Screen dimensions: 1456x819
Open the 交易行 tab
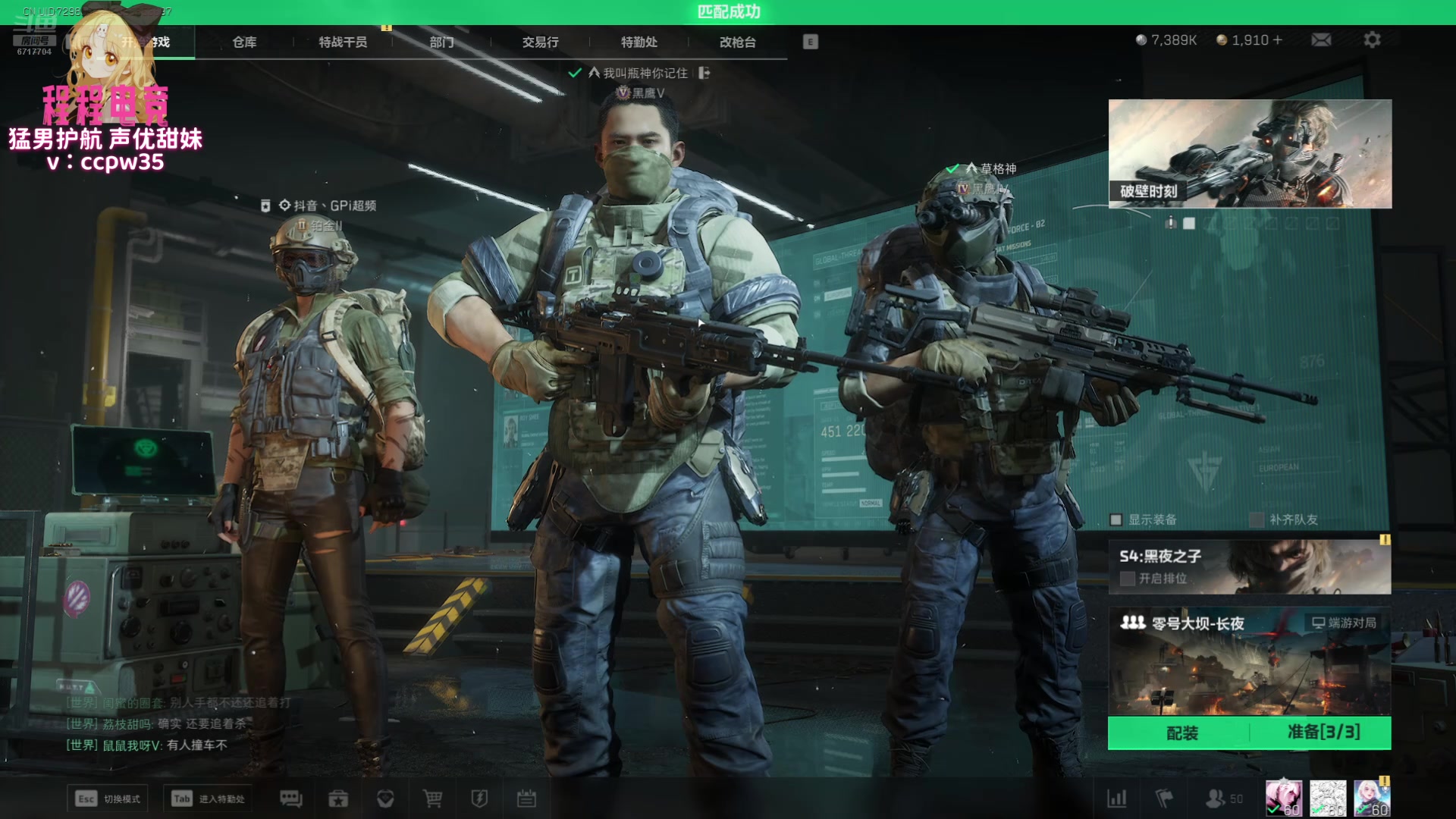pyautogui.click(x=540, y=42)
